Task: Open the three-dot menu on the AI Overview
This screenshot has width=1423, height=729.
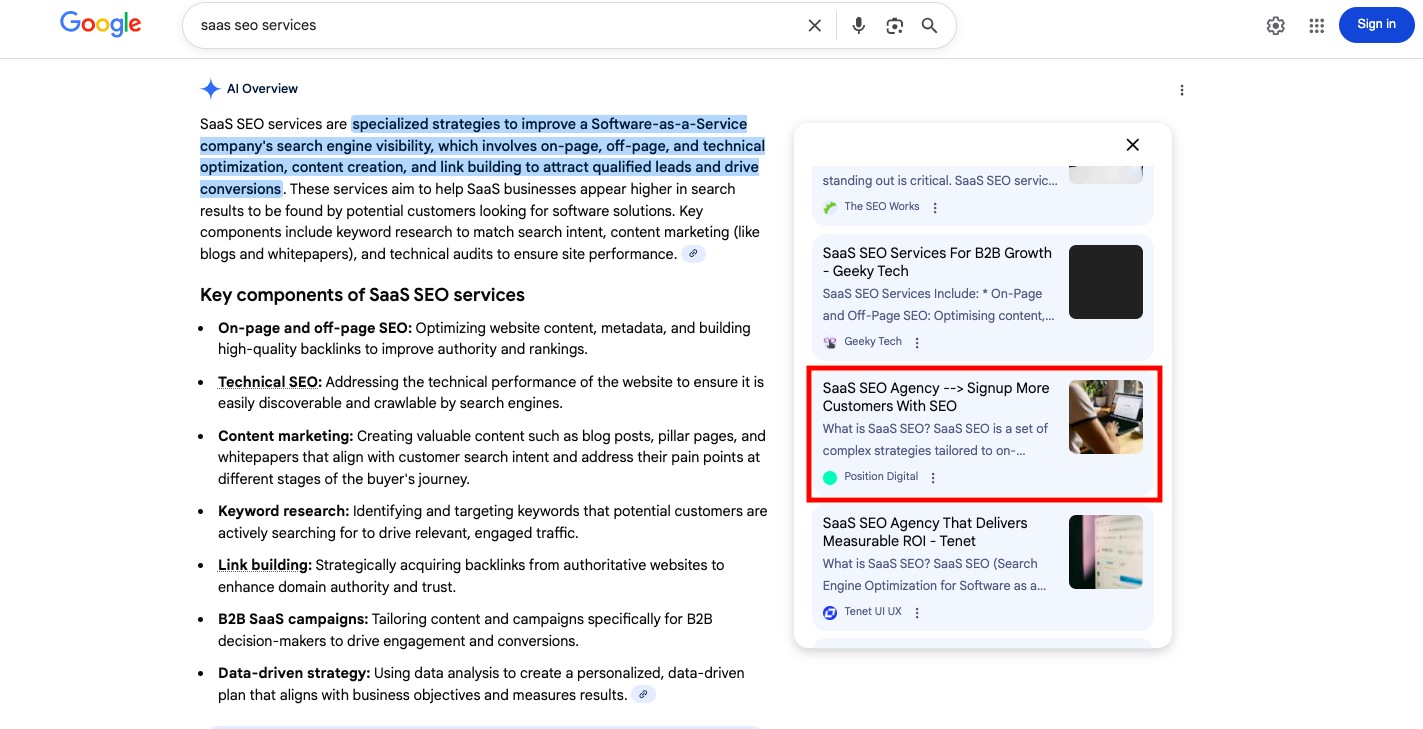Action: coord(1181,90)
